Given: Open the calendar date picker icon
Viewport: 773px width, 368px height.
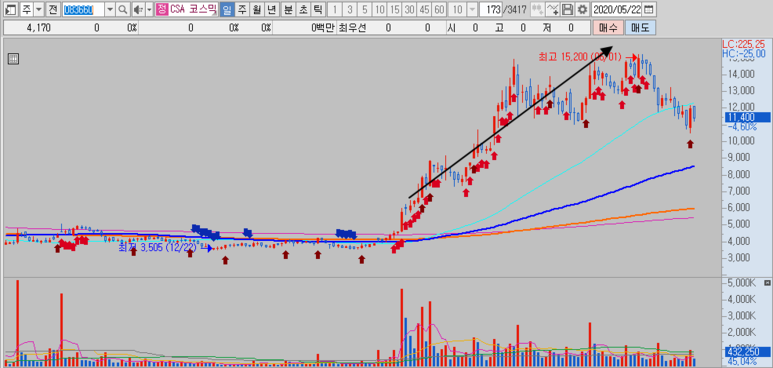Looking at the screenshot, I should pyautogui.click(x=650, y=9).
